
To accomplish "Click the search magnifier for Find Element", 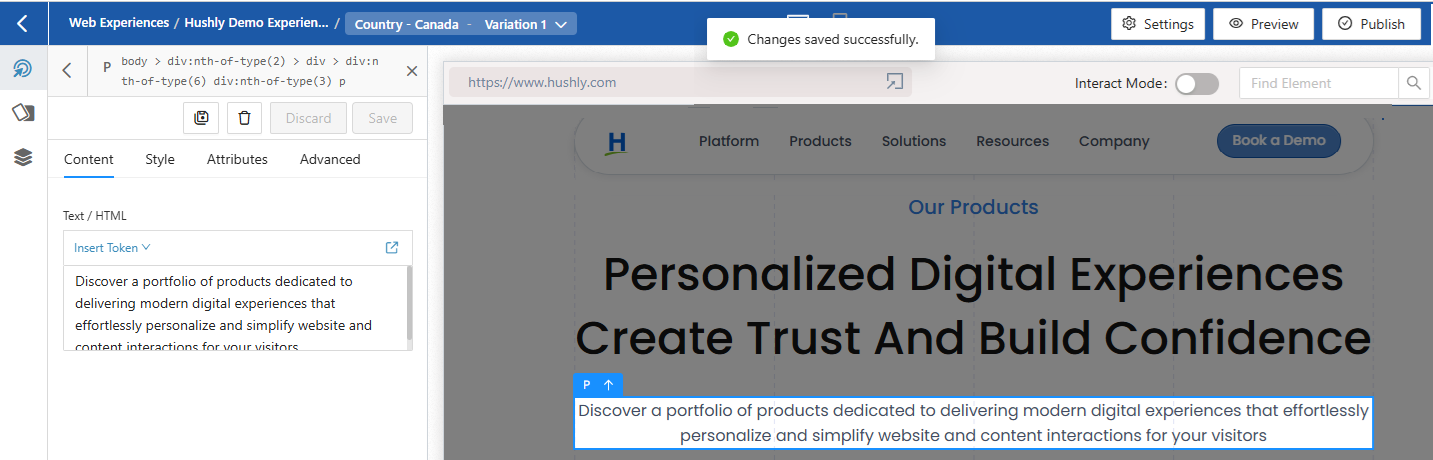I will coord(1413,83).
